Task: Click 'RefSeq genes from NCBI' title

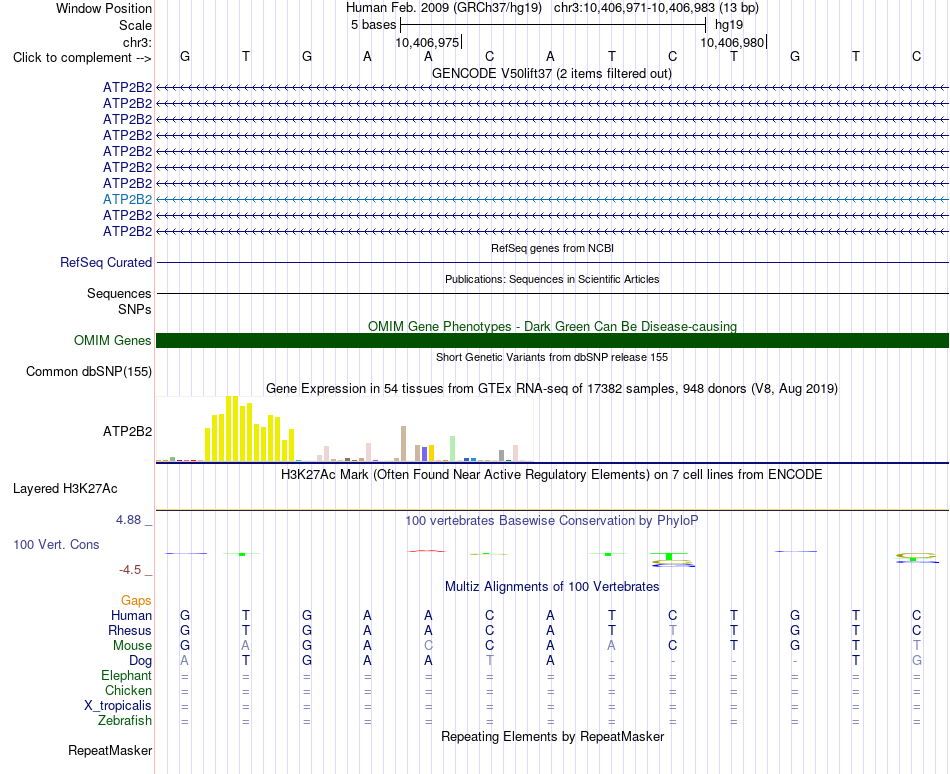Action: click(553, 248)
